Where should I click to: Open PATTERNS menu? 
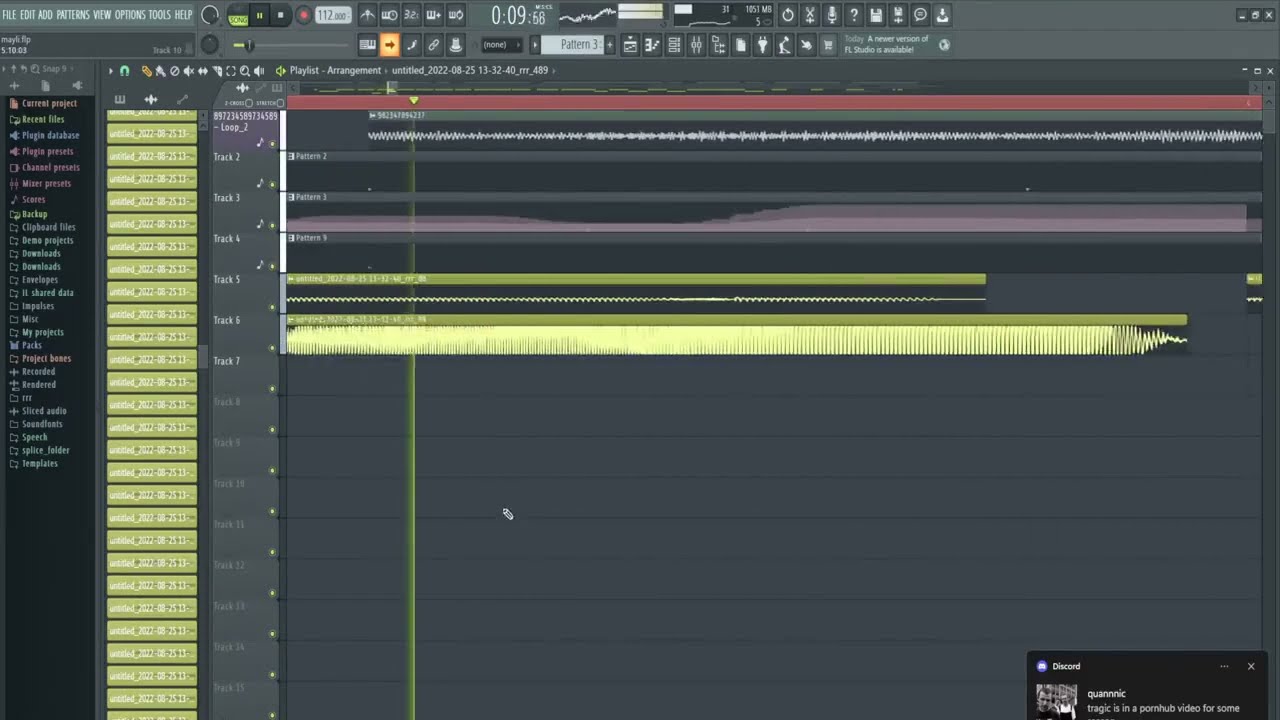[73, 15]
